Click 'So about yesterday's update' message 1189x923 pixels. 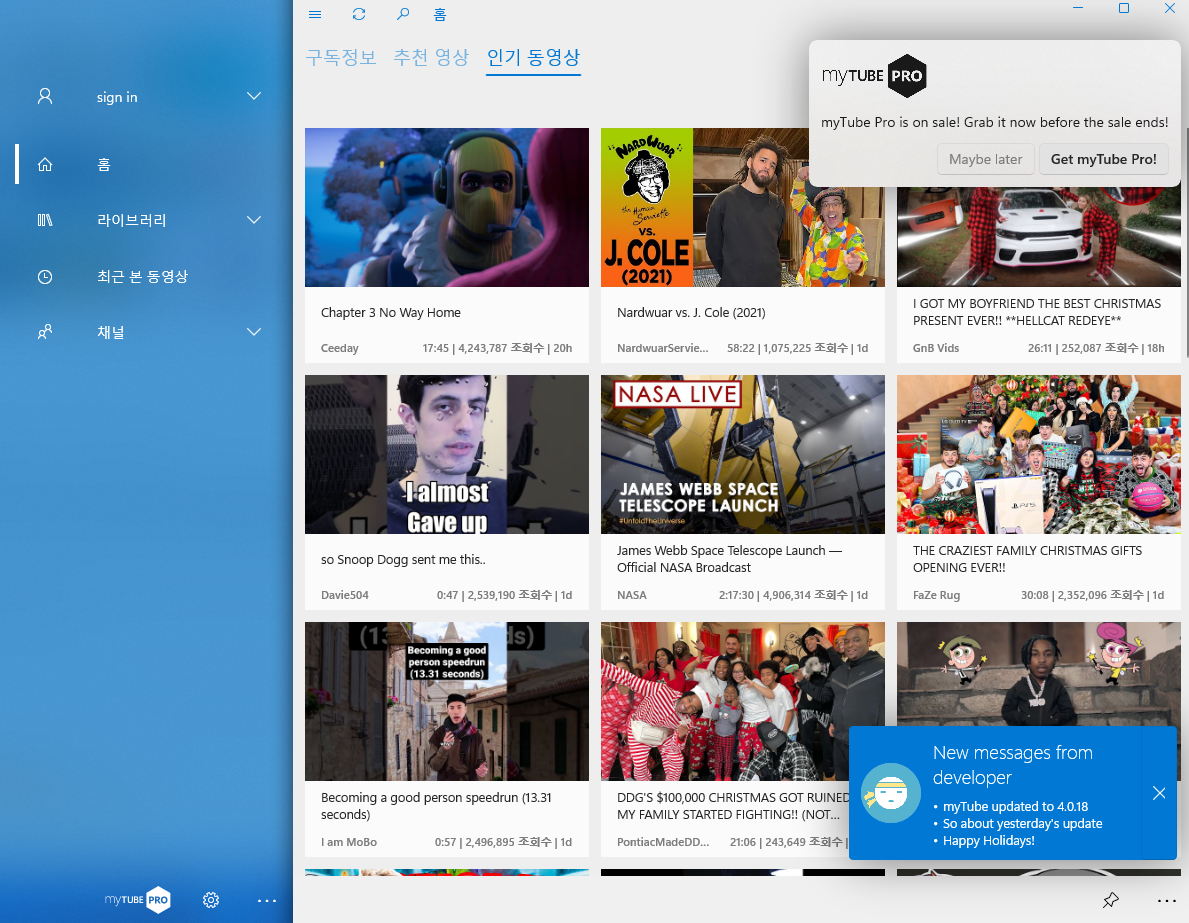[1022, 824]
